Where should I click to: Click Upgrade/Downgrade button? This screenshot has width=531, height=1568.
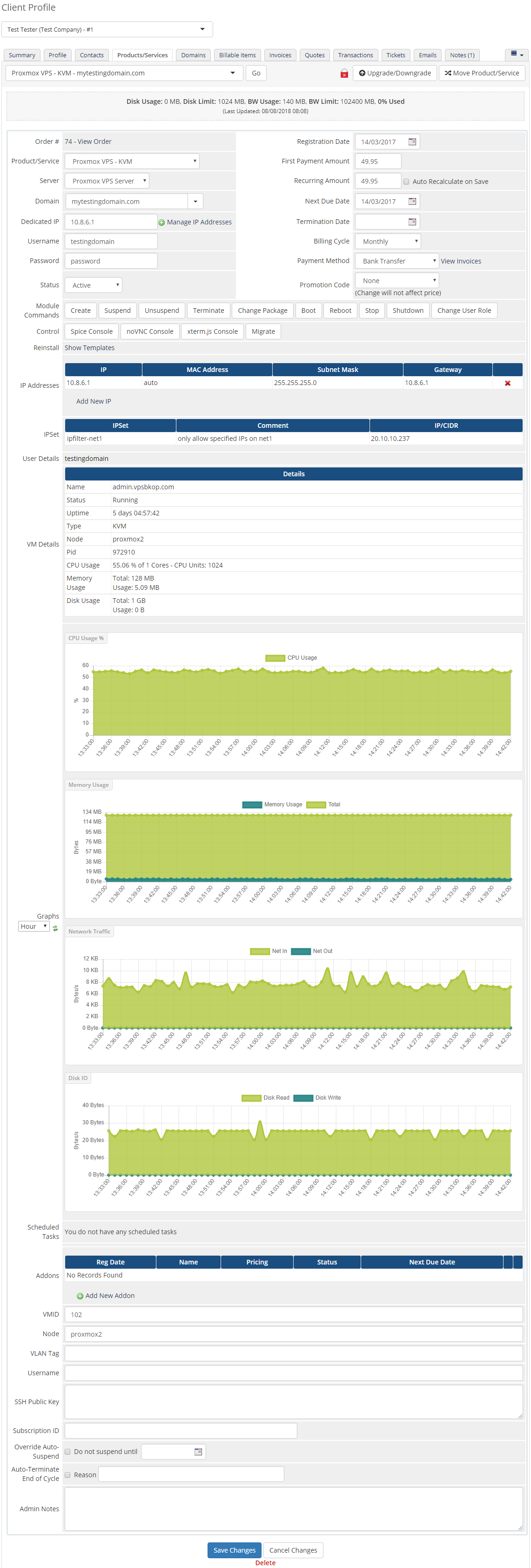point(394,73)
